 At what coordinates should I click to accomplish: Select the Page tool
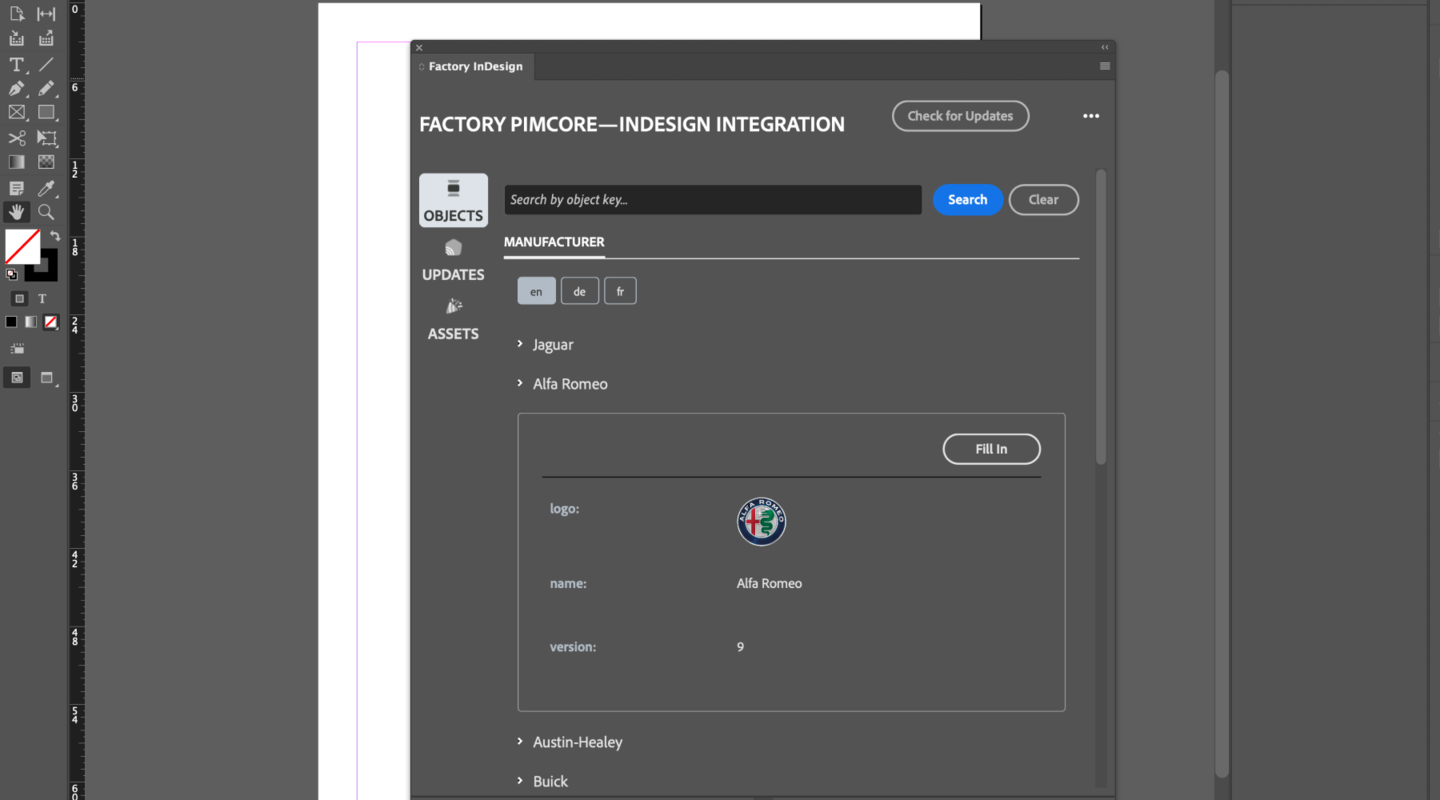pos(16,14)
